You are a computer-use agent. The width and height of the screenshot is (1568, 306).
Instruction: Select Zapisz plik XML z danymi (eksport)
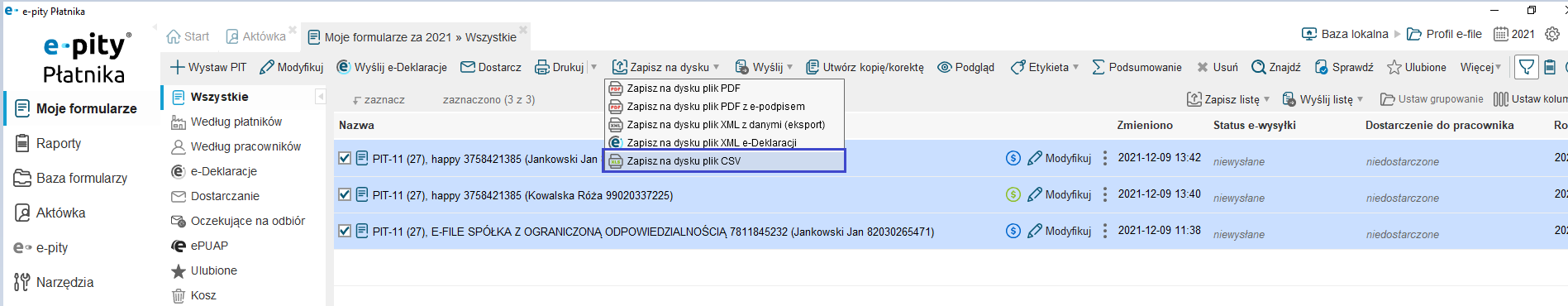pyautogui.click(x=724, y=124)
